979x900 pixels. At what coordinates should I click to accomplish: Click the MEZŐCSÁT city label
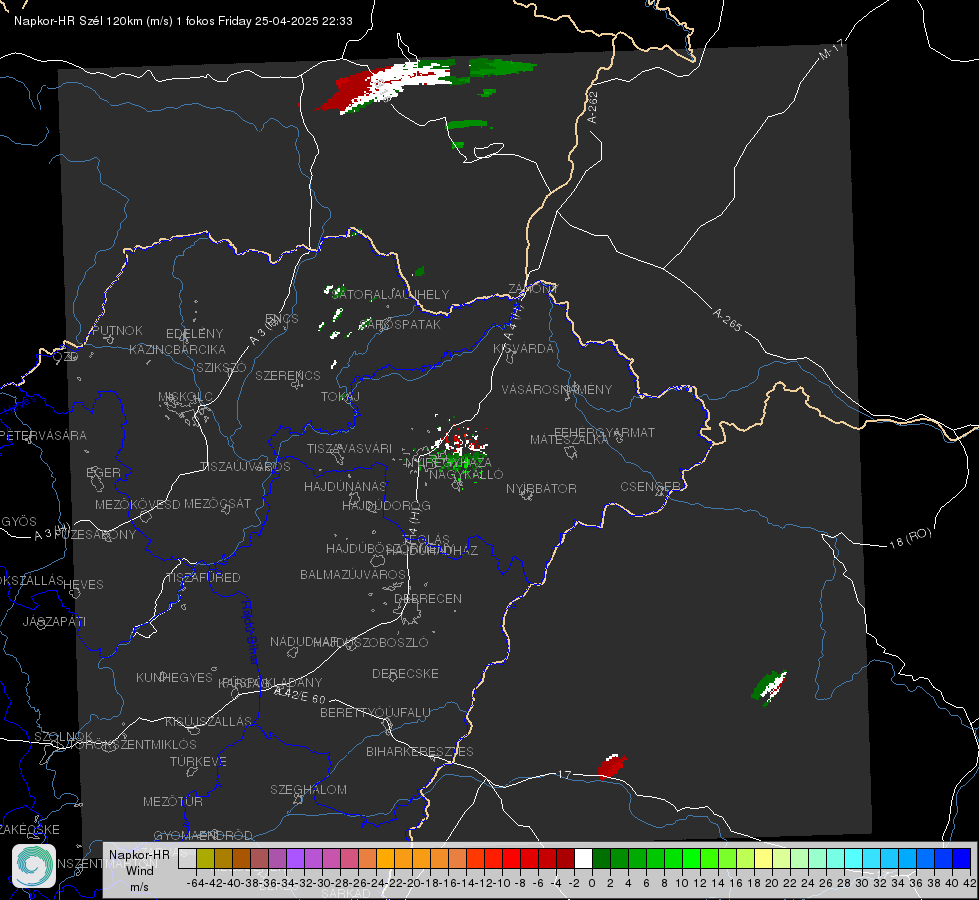coord(217,503)
